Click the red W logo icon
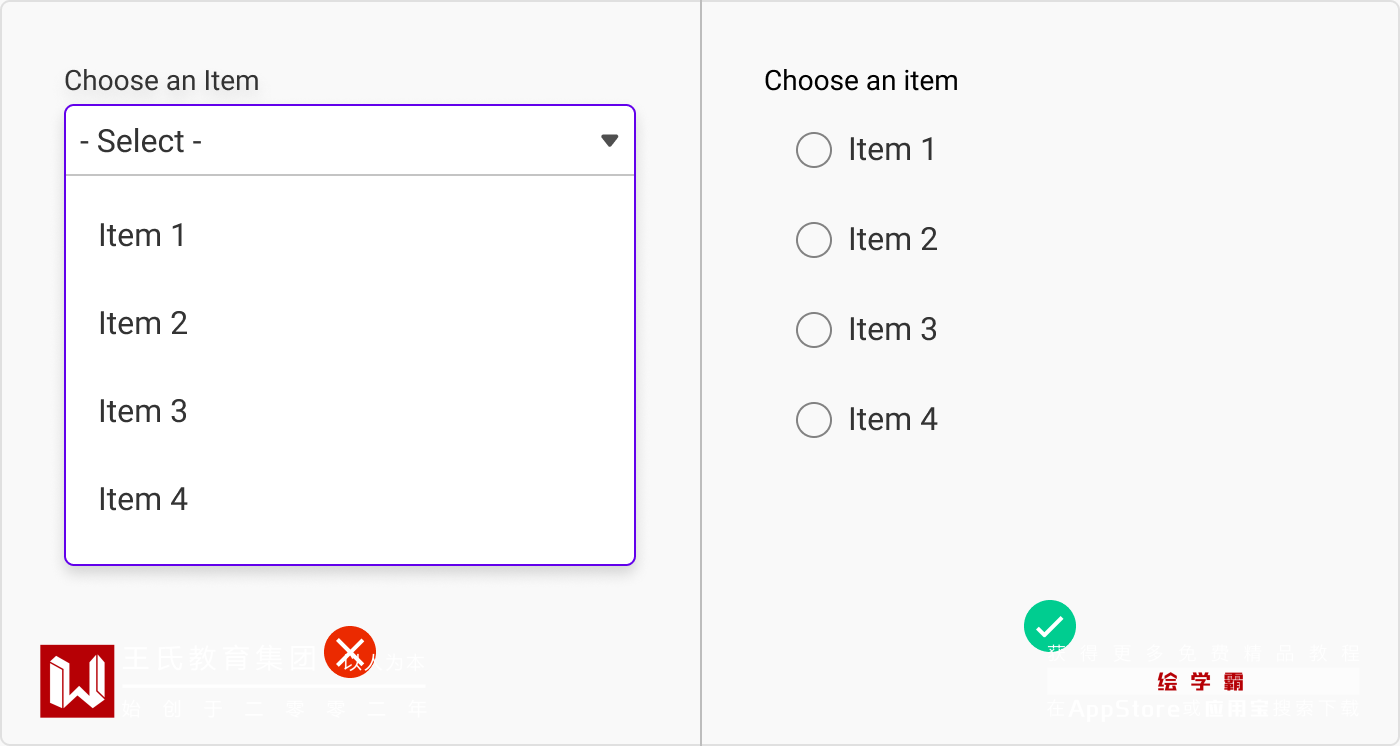1400x746 pixels. click(x=77, y=681)
